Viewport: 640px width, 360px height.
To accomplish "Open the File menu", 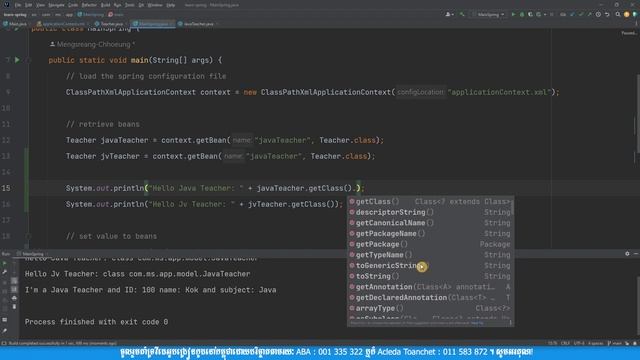I will point(18,5).
